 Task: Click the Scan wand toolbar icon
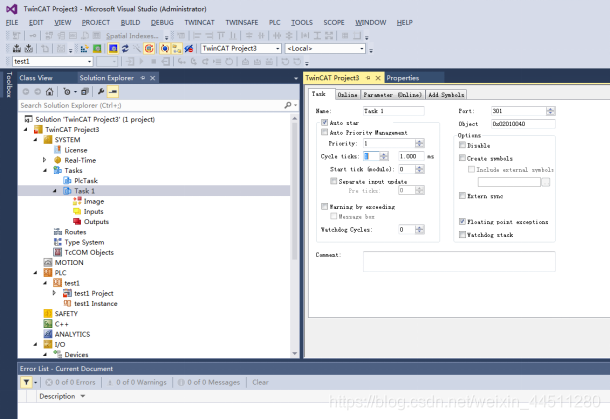137,49
